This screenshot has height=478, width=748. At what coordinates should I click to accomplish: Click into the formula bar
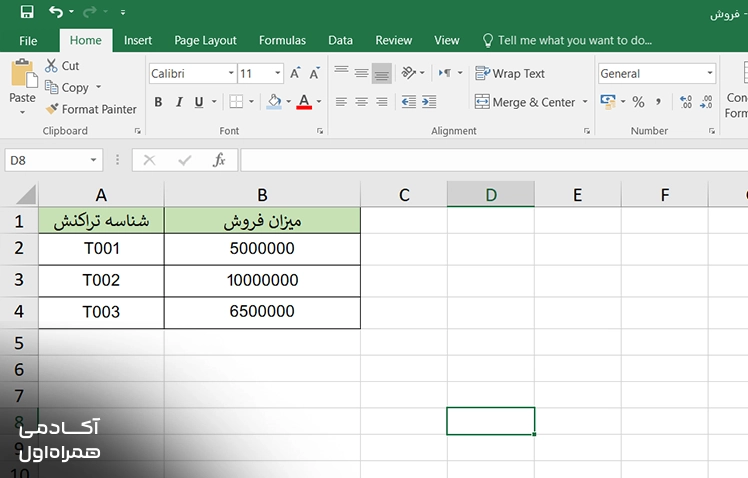pos(494,160)
